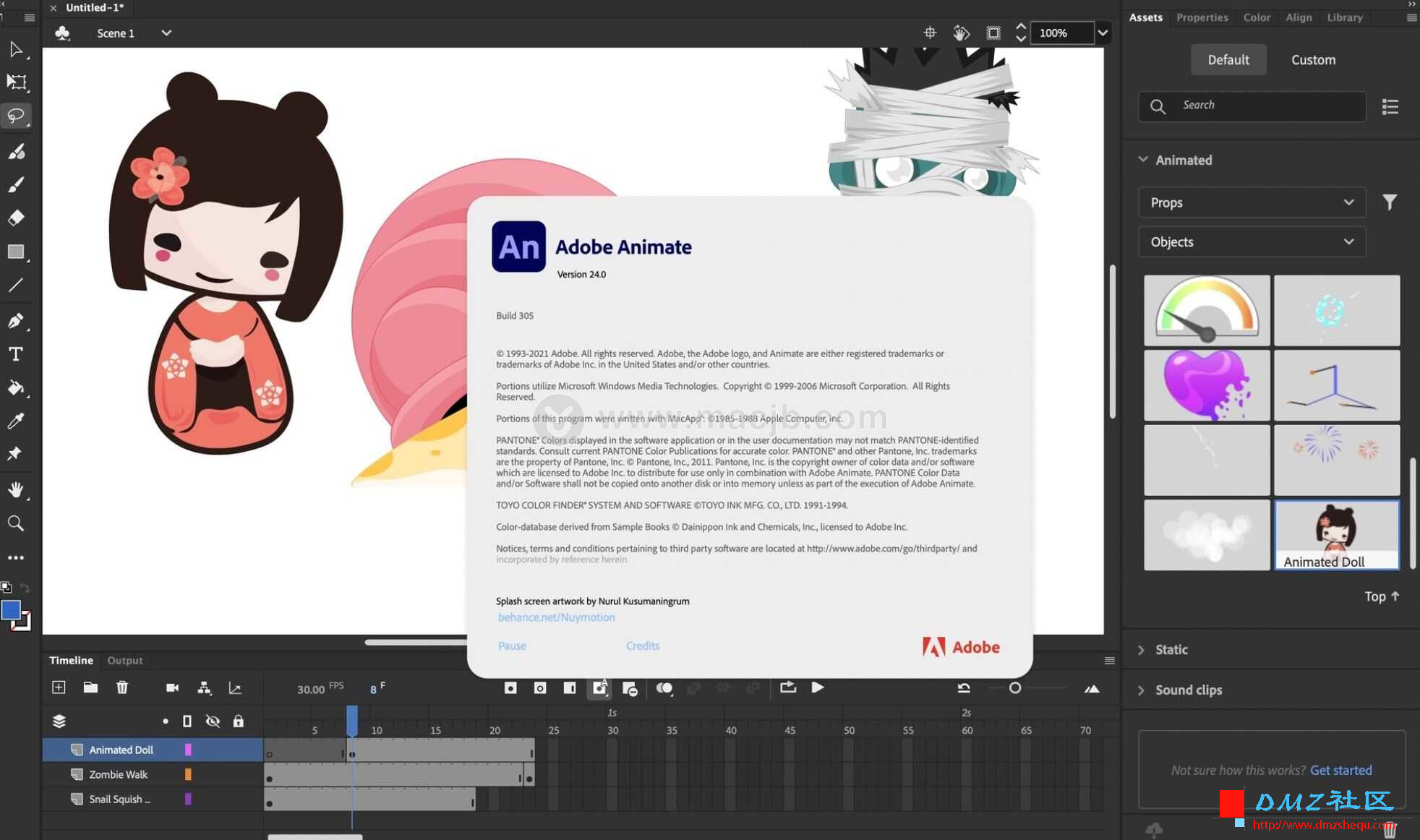The width and height of the screenshot is (1420, 840).
Task: Select the Line tool
Action: click(x=16, y=285)
